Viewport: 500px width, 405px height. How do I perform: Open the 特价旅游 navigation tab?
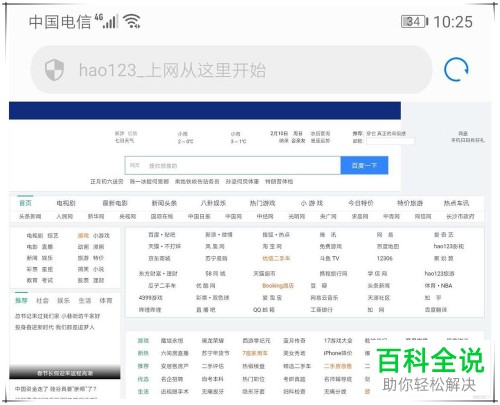410,203
